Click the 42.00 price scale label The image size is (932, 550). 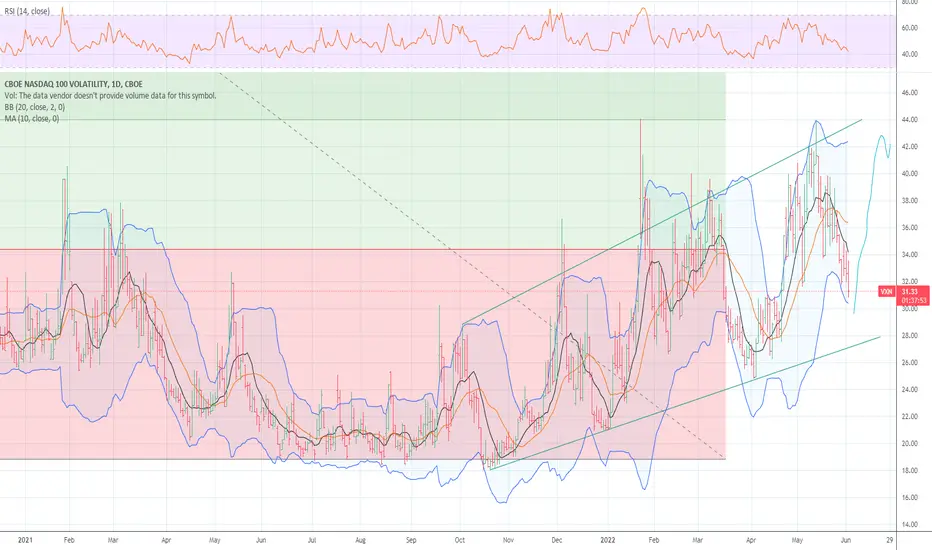coord(909,147)
